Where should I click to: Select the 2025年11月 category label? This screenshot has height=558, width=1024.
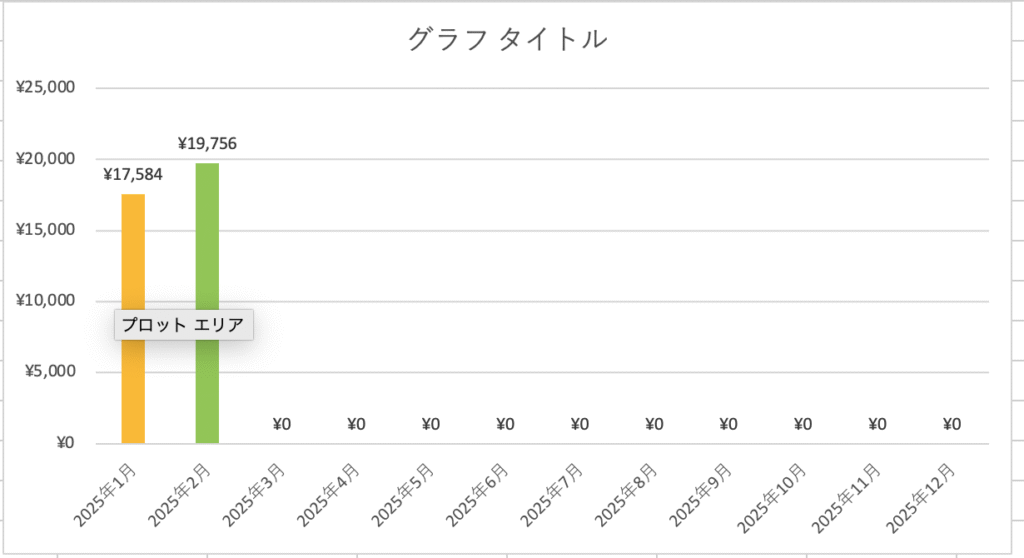click(x=846, y=498)
